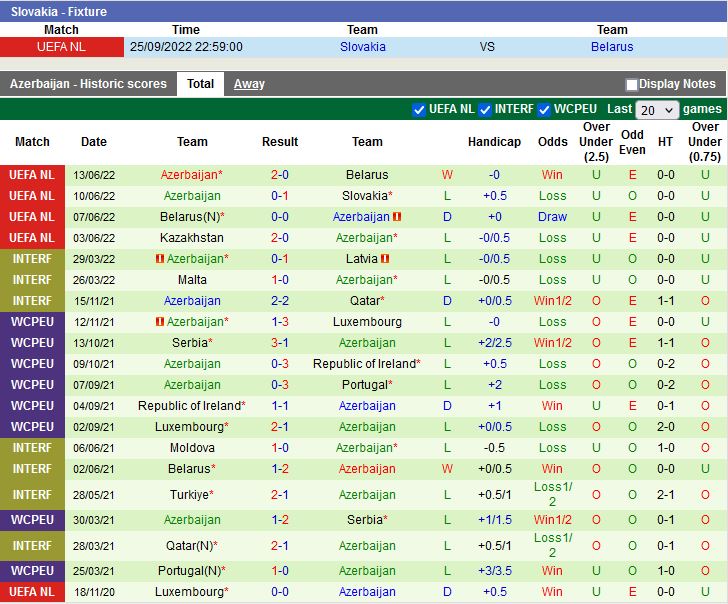Open the Last 20 games dropdown
This screenshot has height=604, width=728.
pos(656,110)
